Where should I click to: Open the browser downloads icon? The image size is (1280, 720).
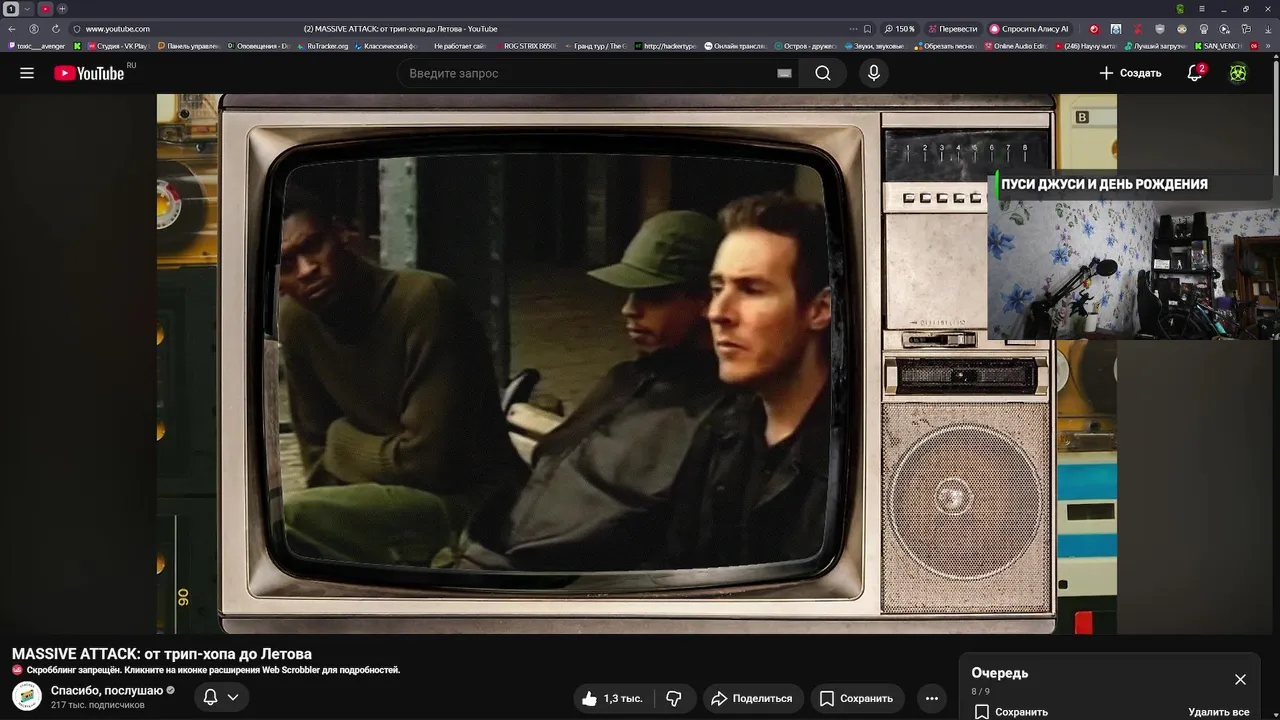(x=1268, y=29)
